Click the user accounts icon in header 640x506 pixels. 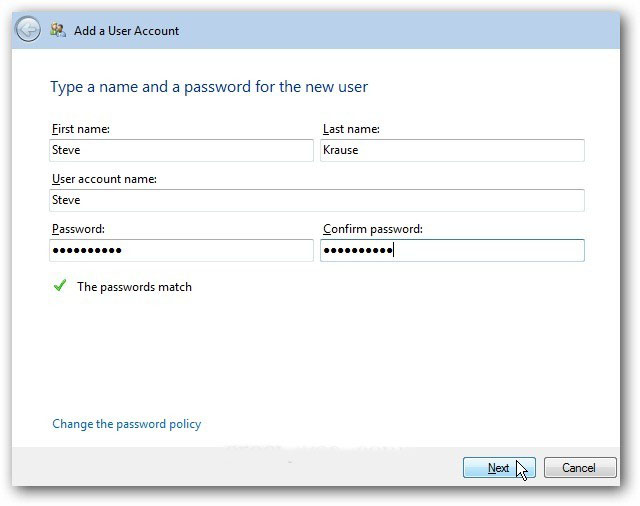pyautogui.click(x=59, y=30)
